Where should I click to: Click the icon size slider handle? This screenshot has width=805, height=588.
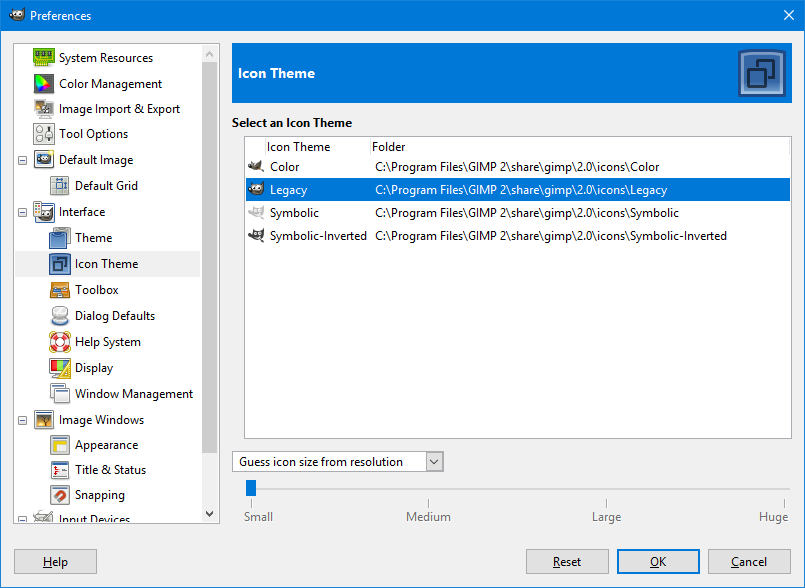coord(251,487)
